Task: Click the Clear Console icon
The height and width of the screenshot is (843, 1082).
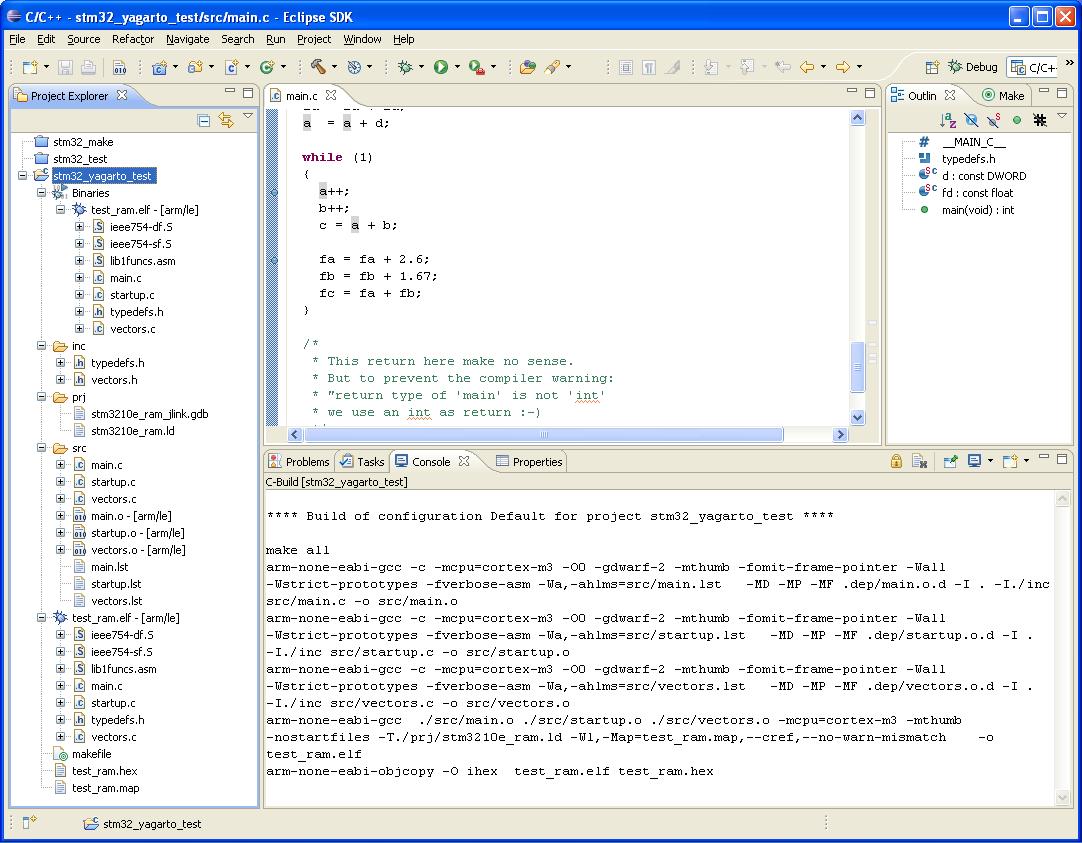Action: pos(919,461)
